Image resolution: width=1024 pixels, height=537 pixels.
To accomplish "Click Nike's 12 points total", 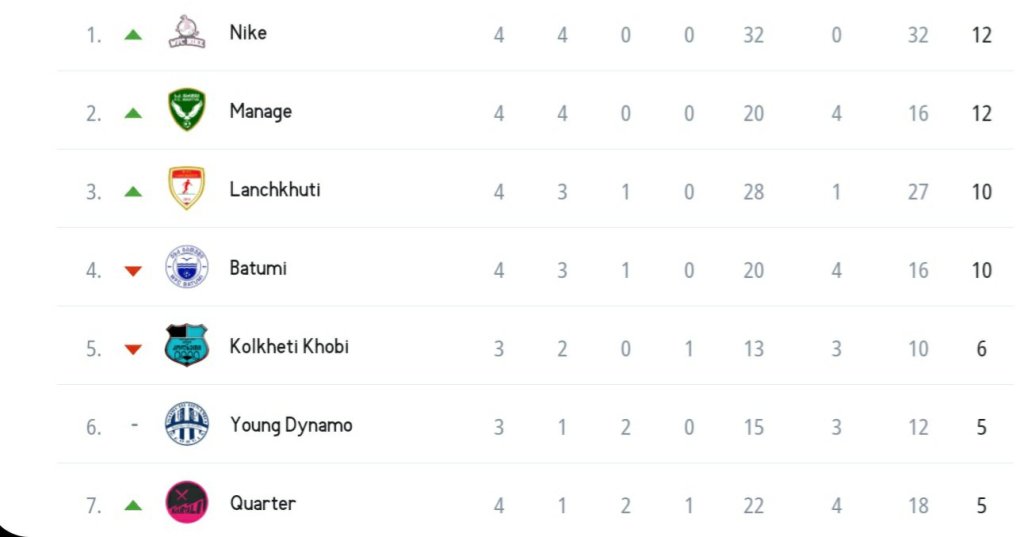I will (x=981, y=35).
